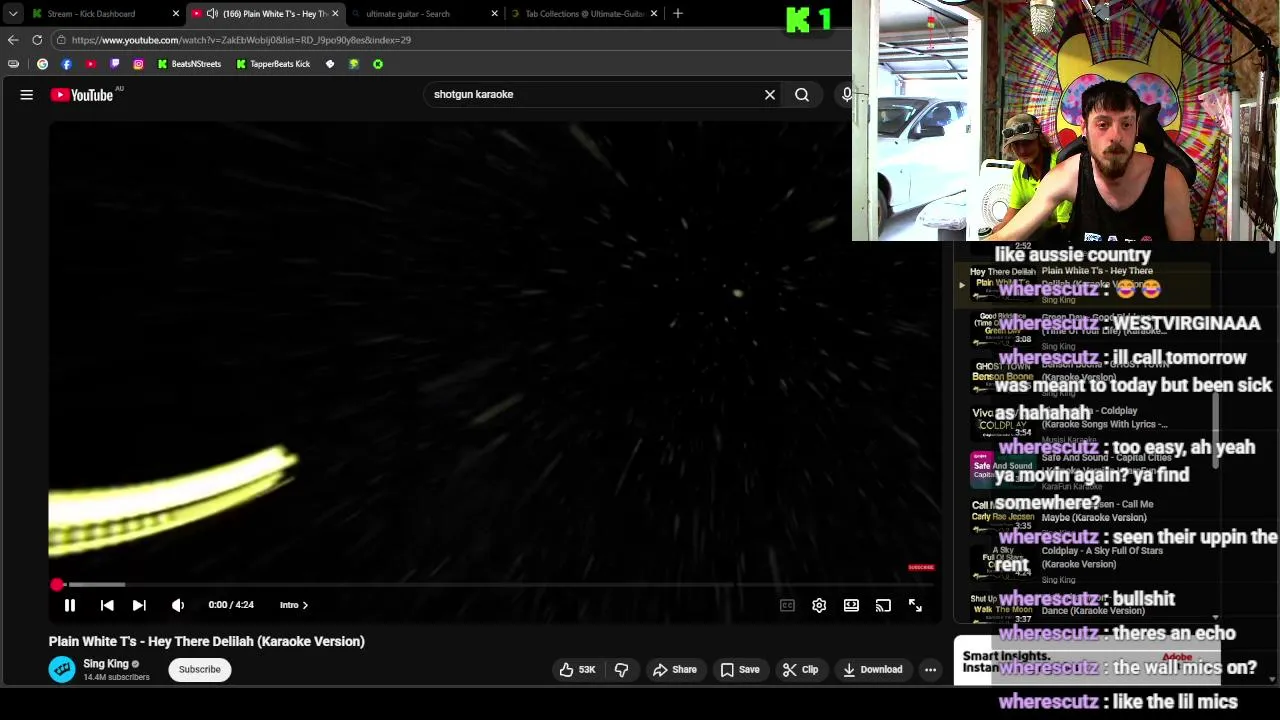Seek on the video progress bar
The height and width of the screenshot is (720, 1280).
[x=494, y=585]
